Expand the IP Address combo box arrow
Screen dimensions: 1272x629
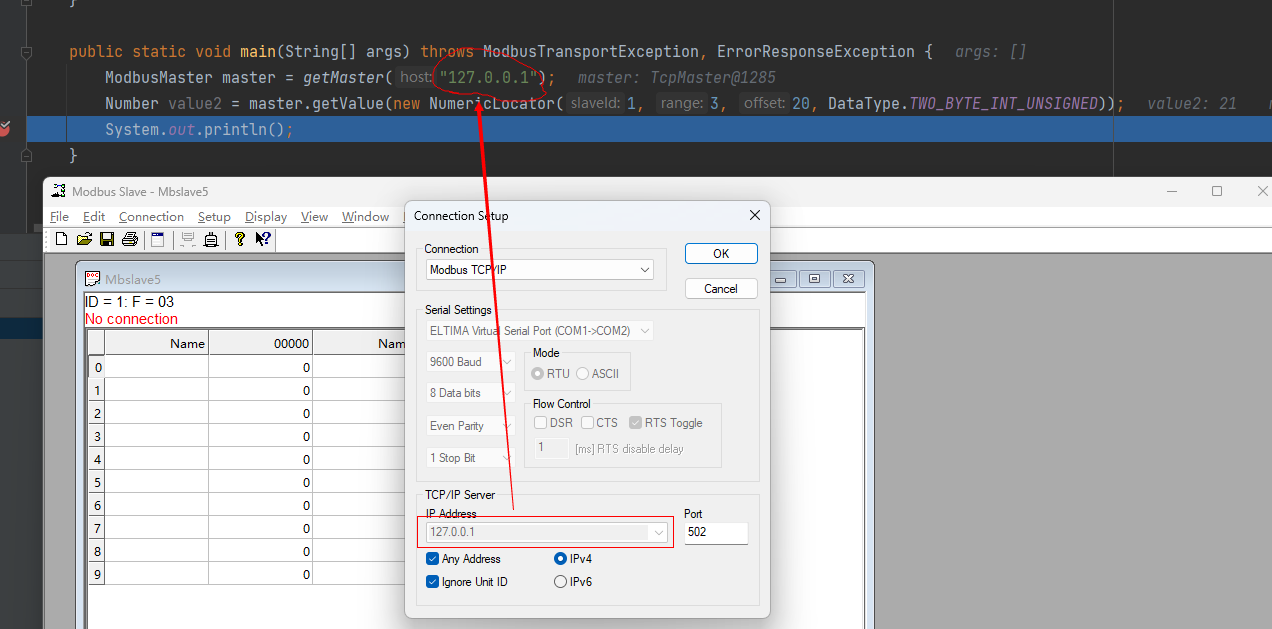658,533
